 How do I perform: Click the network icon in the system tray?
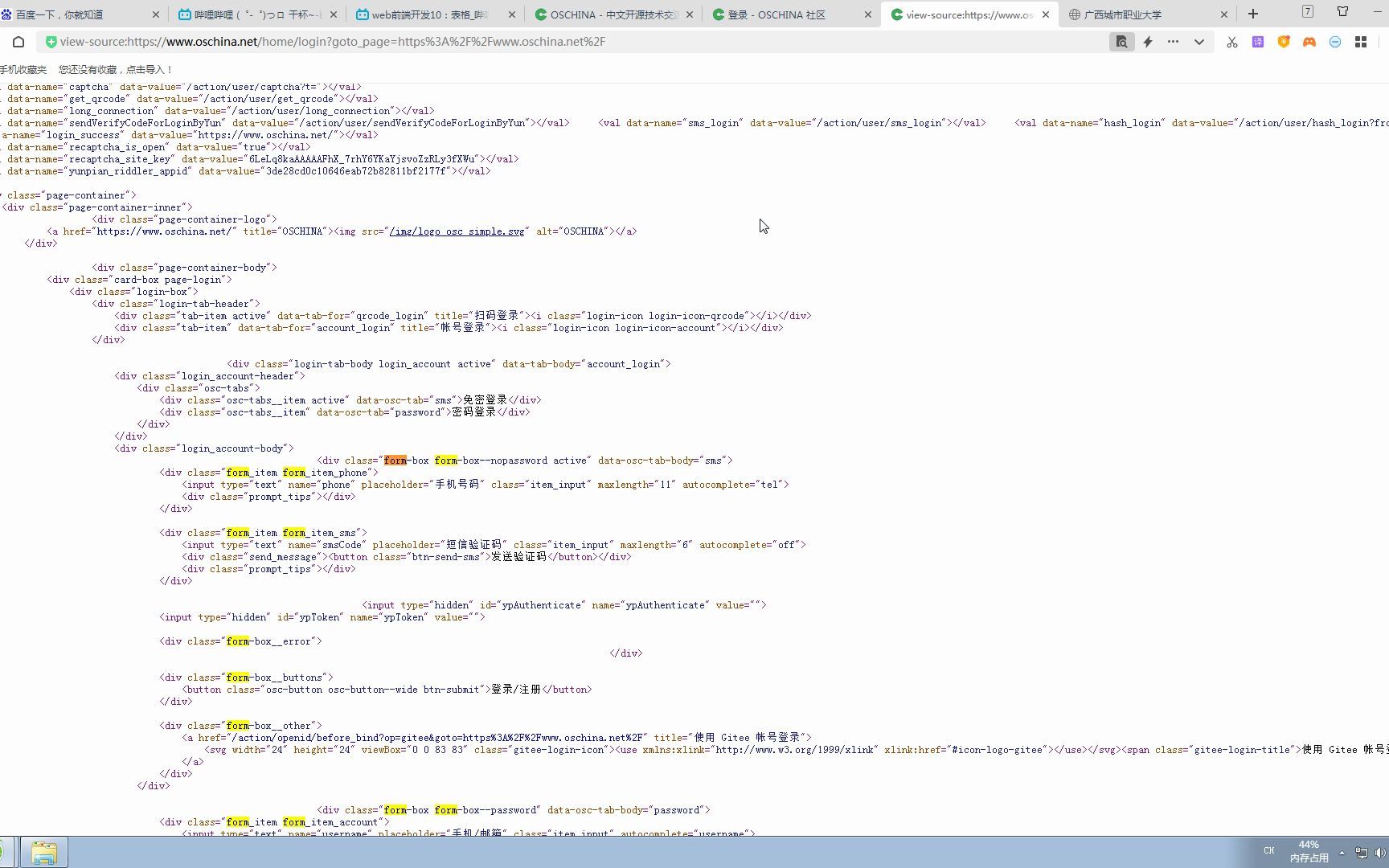click(x=1361, y=853)
